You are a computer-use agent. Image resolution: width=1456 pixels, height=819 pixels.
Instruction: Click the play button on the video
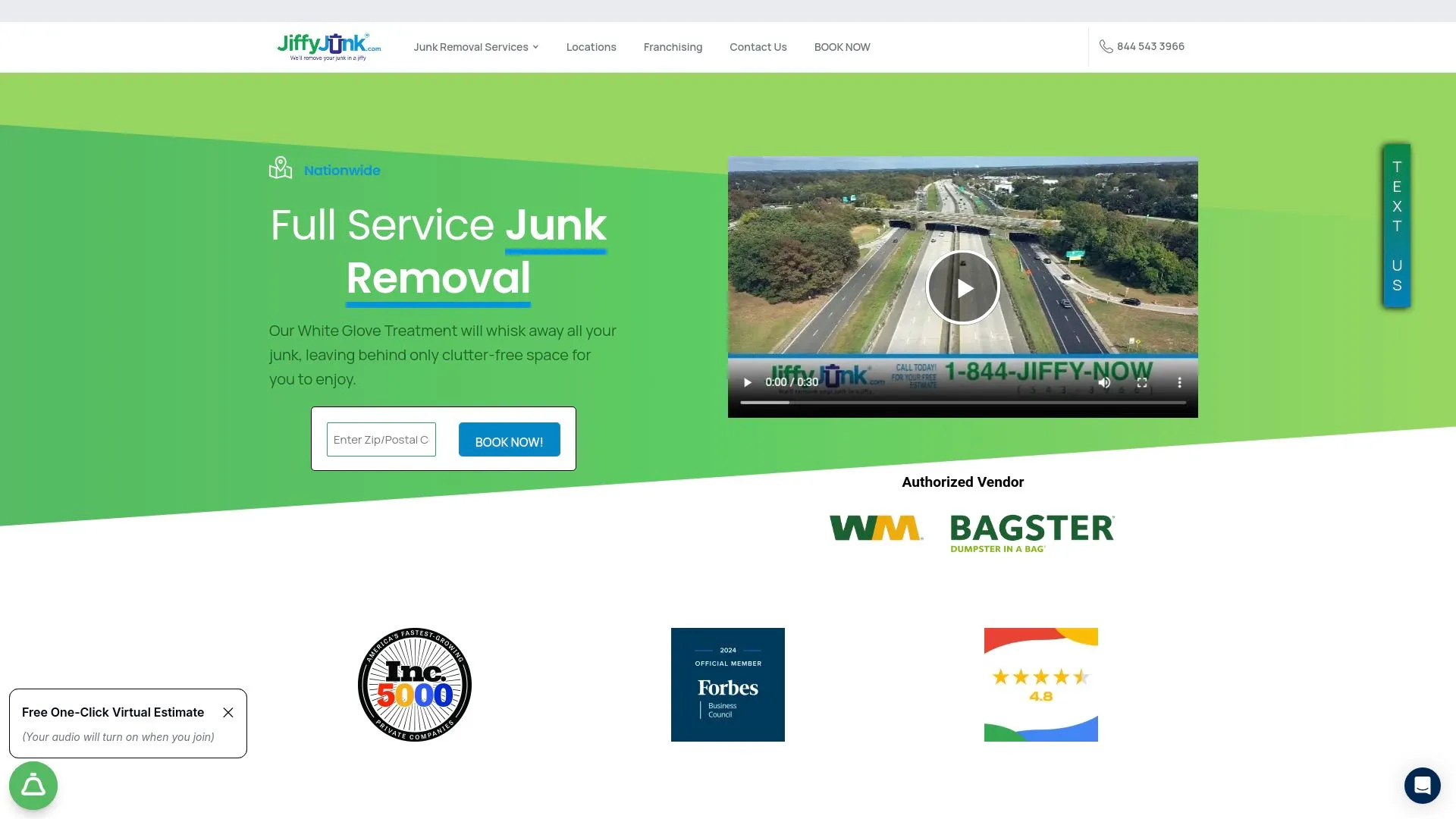963,287
